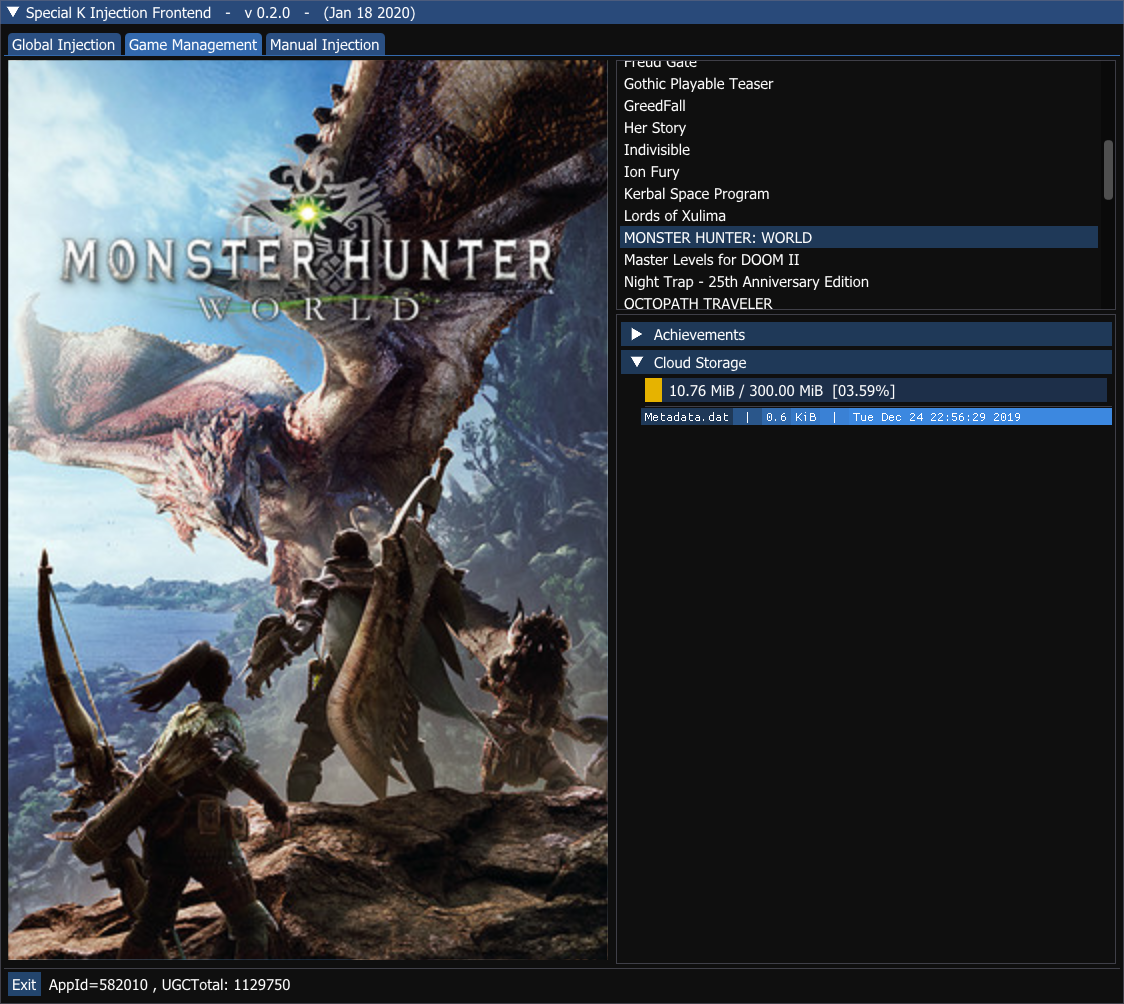Expand the Achievements section

point(637,334)
